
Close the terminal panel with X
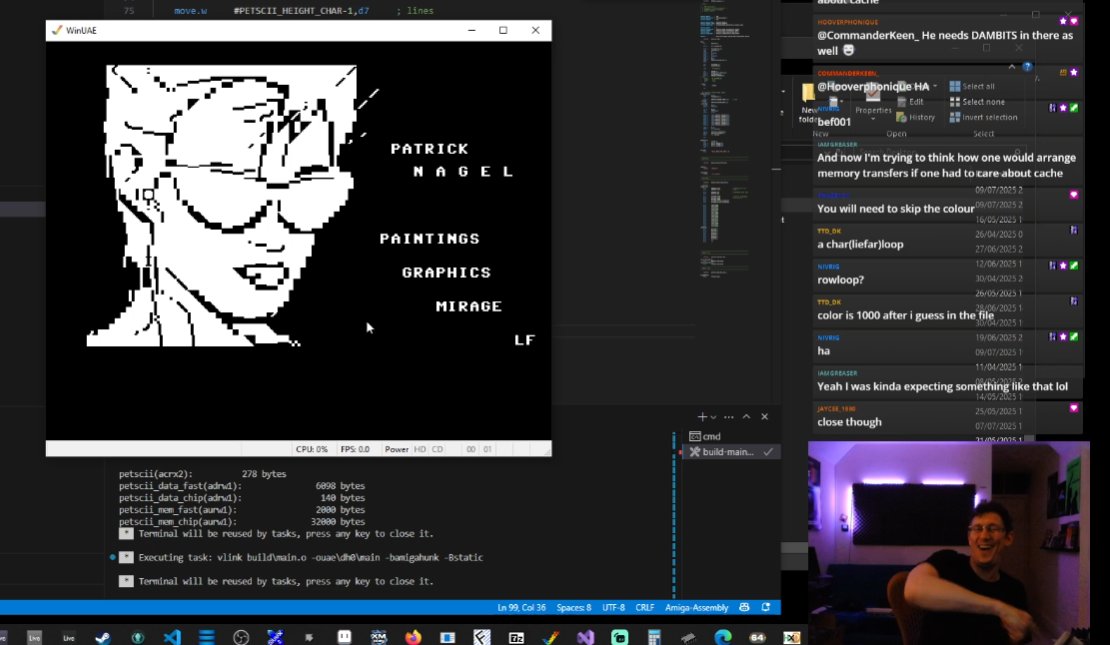click(x=765, y=416)
